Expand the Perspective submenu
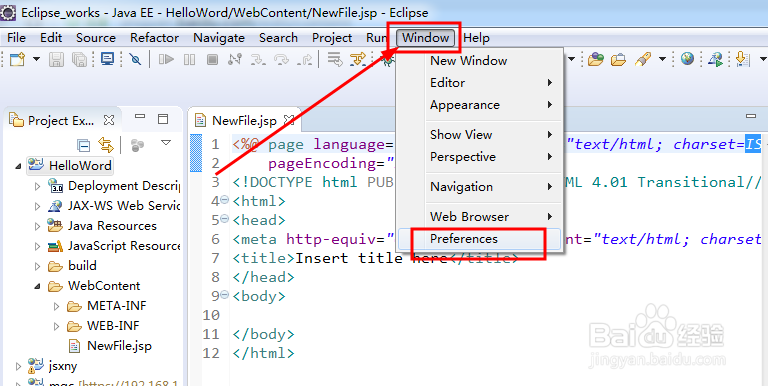This screenshot has width=768, height=386. tap(479, 157)
